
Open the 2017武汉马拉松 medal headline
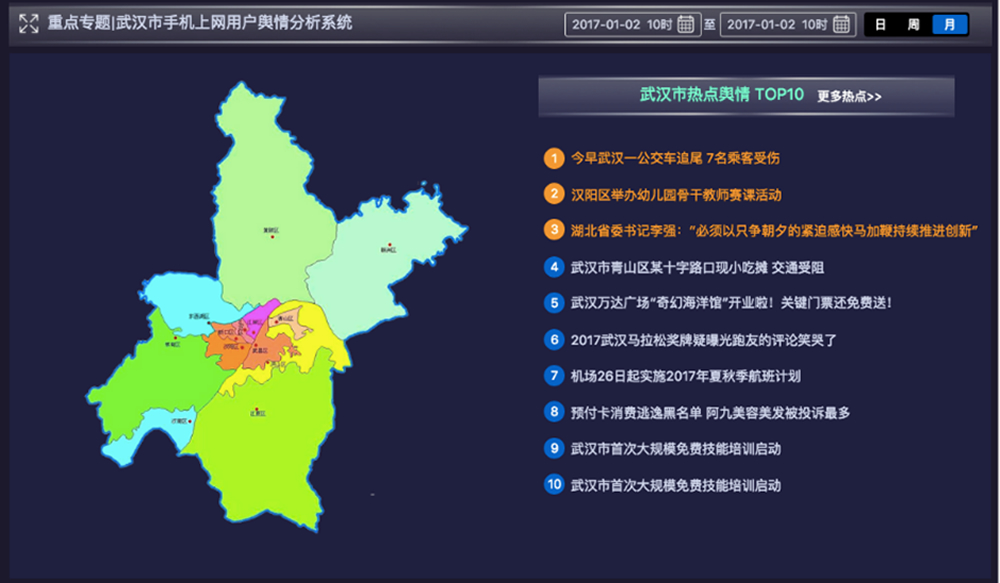[703, 340]
